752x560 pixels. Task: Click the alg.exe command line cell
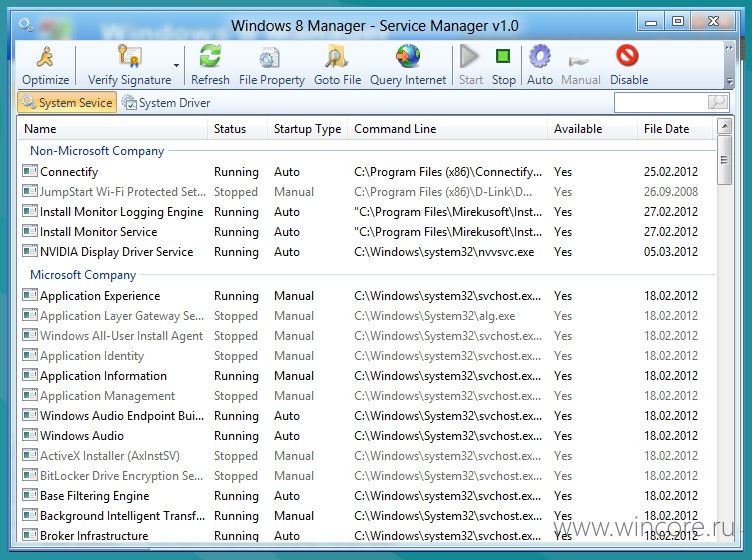click(435, 316)
